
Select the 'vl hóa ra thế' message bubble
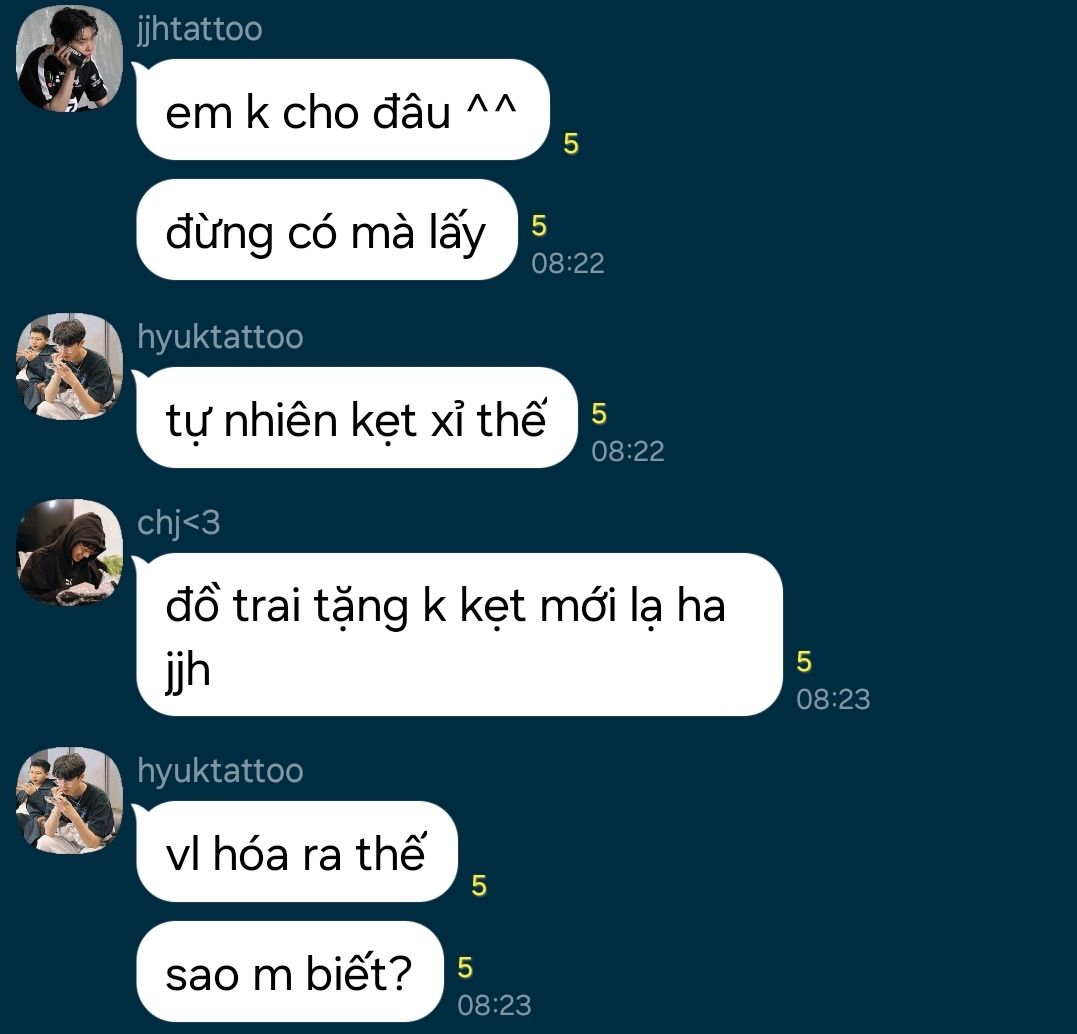(x=297, y=851)
